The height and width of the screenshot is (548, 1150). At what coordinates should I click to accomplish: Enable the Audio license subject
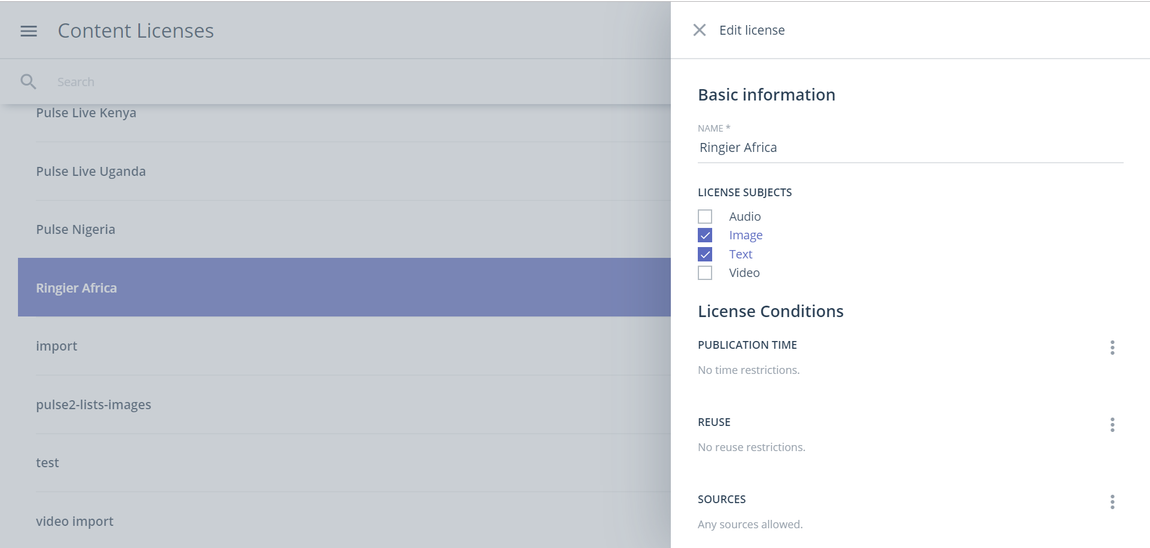[x=705, y=216]
